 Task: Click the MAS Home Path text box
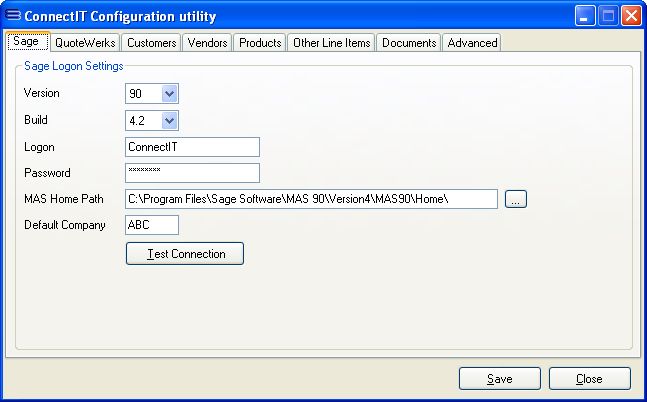312,199
